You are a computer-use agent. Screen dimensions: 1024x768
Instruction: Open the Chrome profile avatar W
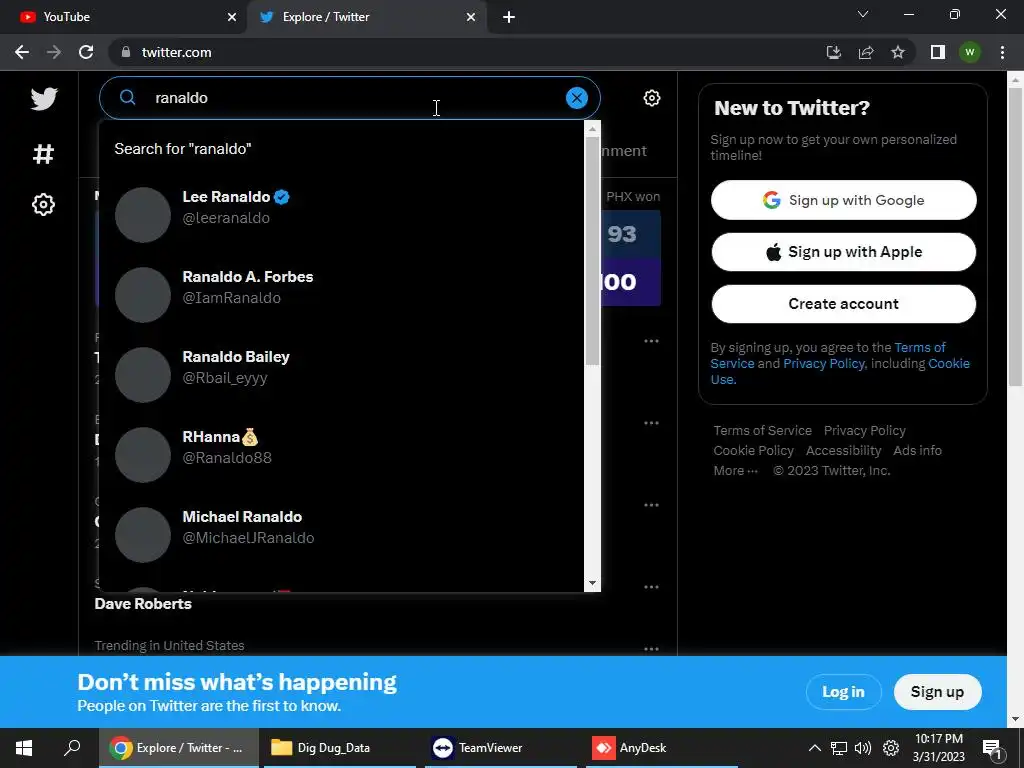970,52
